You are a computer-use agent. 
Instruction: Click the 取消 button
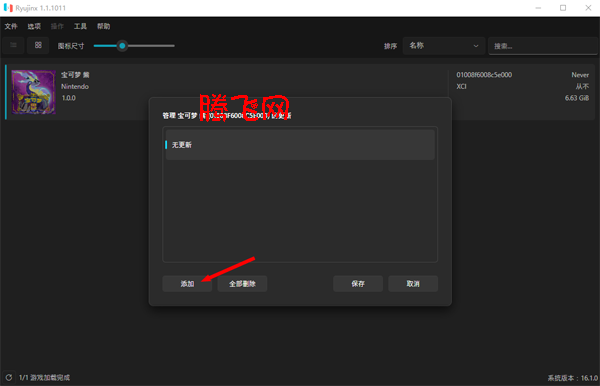point(413,283)
